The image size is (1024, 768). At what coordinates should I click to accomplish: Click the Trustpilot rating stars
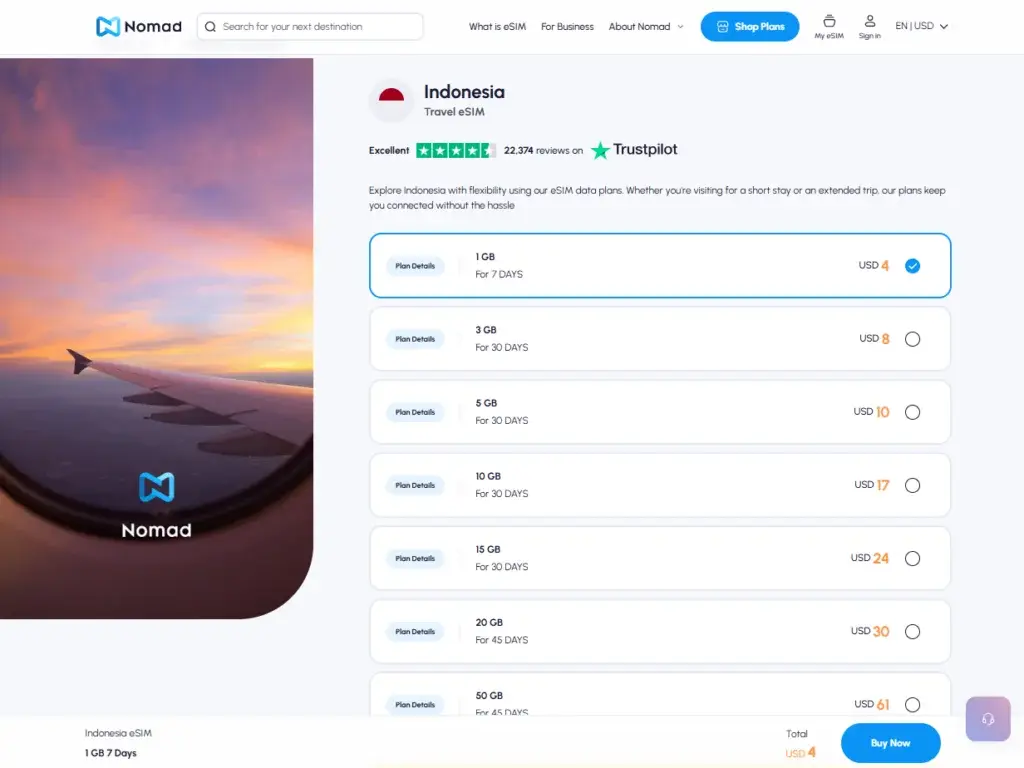tap(456, 151)
